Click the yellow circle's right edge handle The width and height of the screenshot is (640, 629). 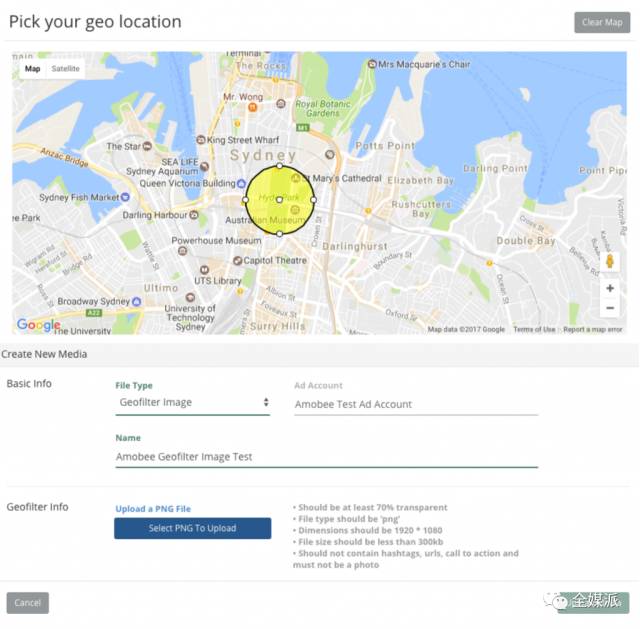click(313, 200)
